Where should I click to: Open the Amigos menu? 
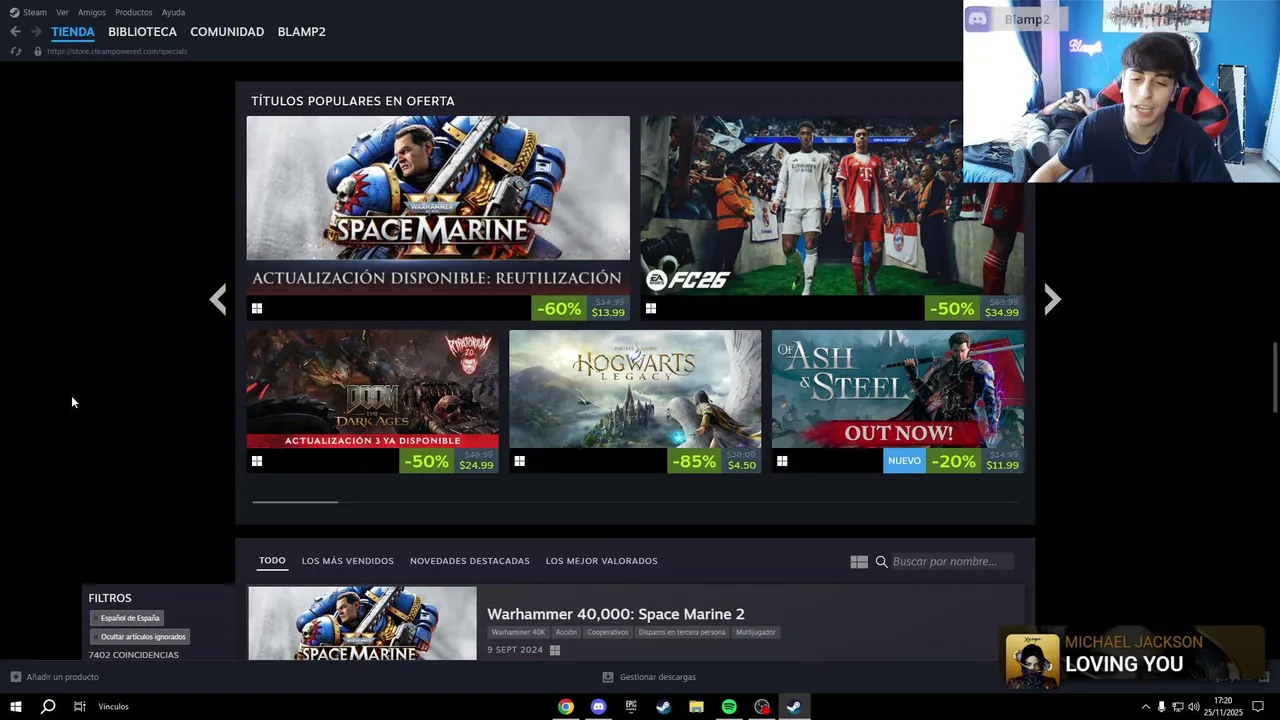point(92,12)
